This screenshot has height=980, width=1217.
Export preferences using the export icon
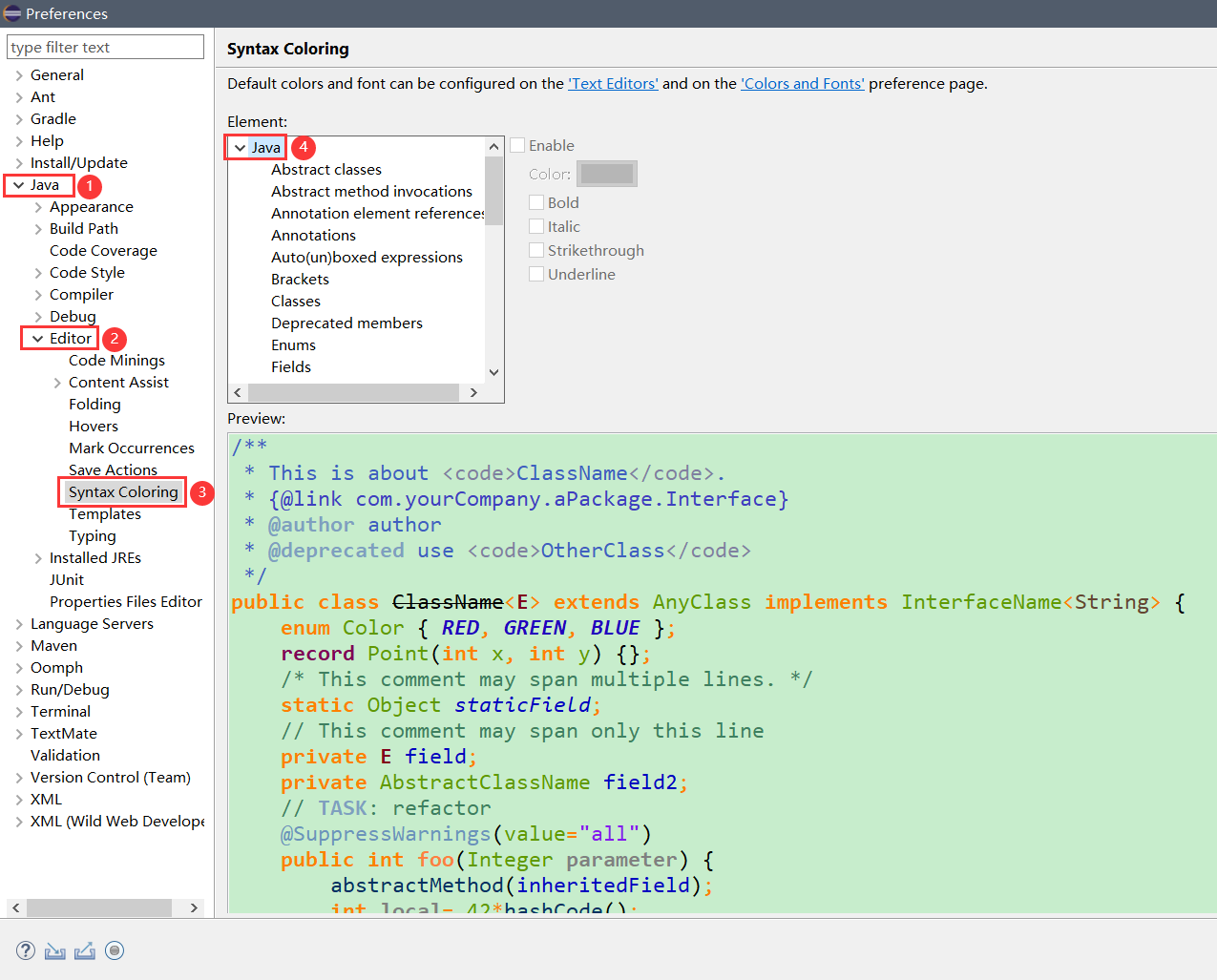(x=84, y=950)
